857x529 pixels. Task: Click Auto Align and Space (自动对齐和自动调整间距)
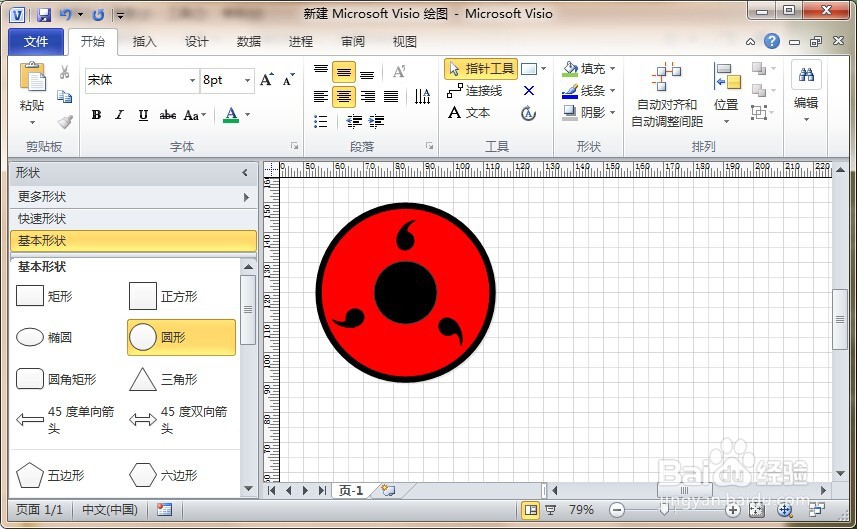(667, 96)
